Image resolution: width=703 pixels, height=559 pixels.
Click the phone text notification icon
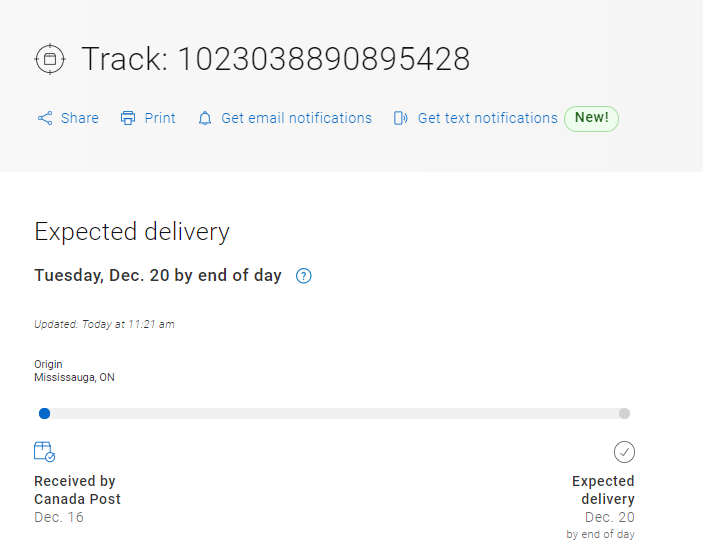(x=401, y=118)
